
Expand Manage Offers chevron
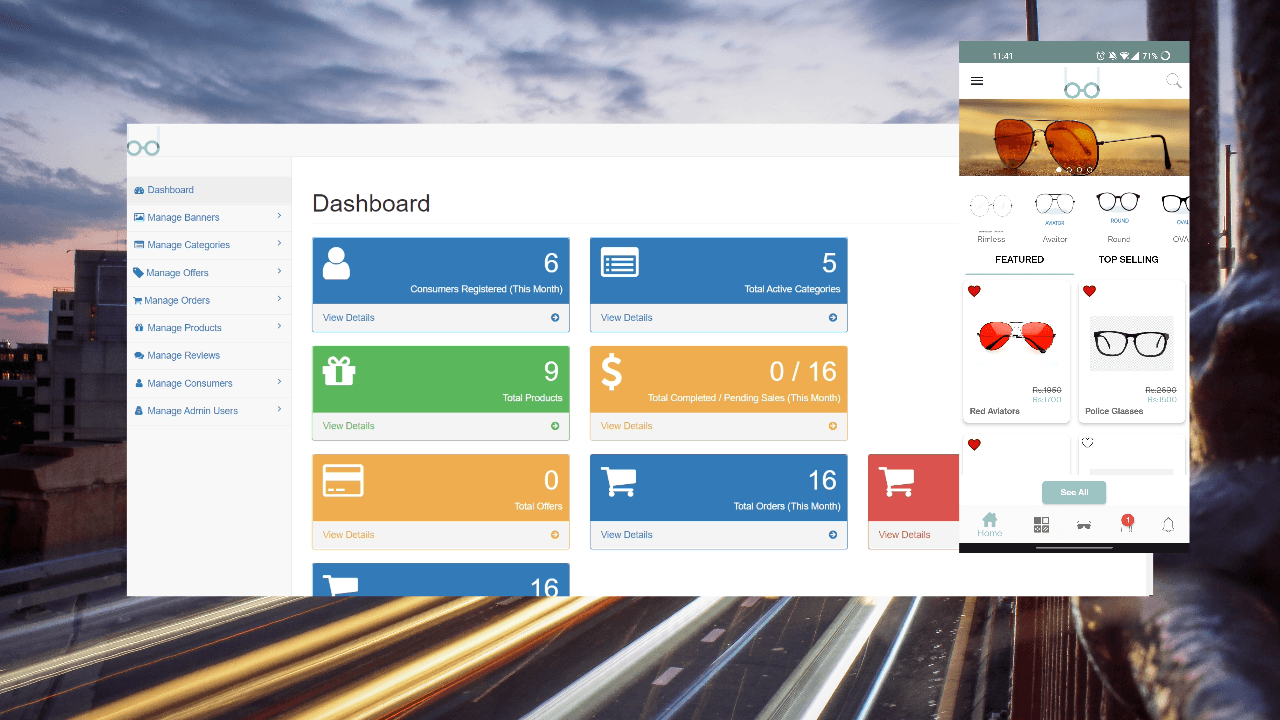coord(279,271)
